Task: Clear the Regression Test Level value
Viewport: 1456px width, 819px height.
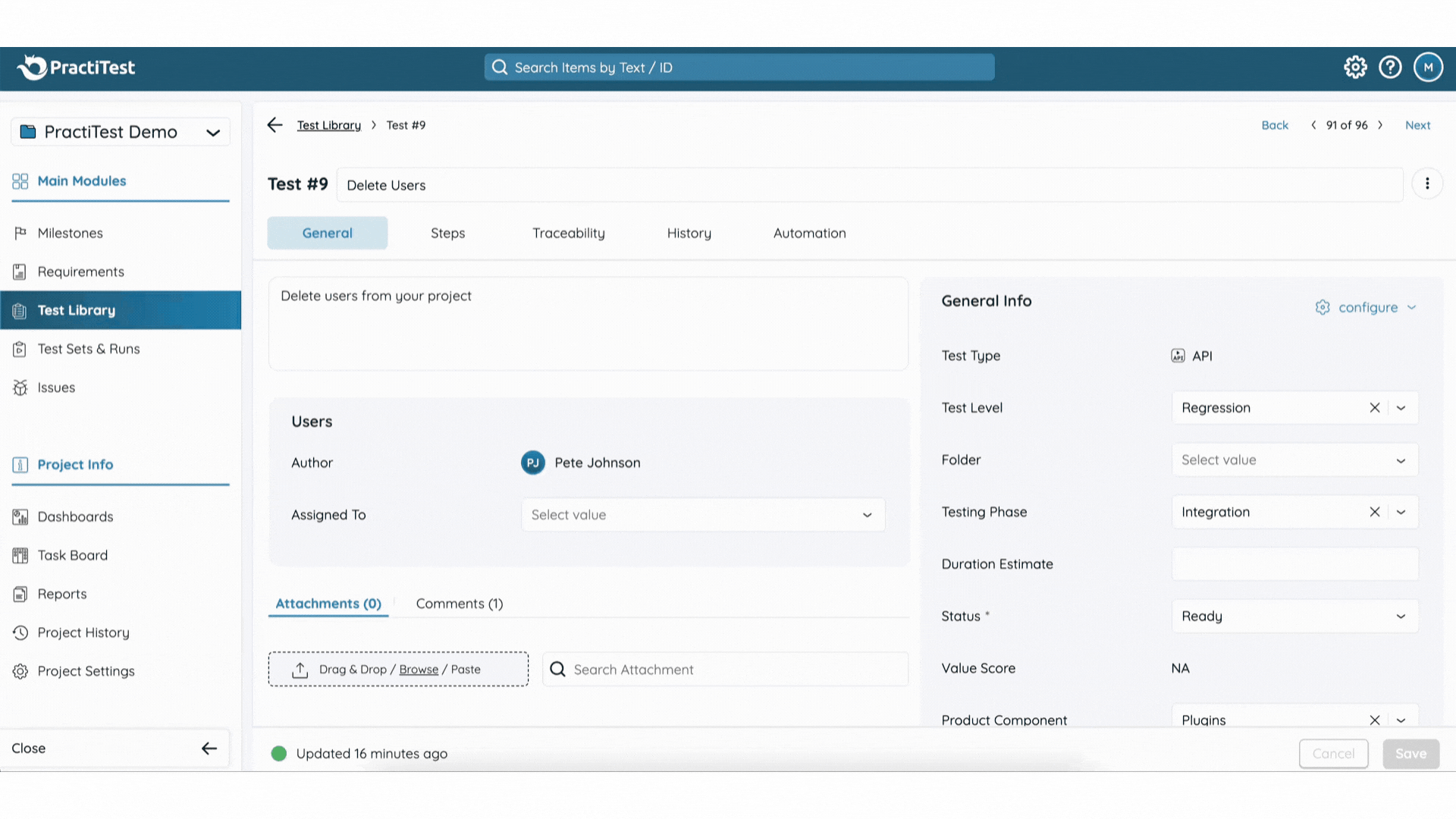Action: tap(1374, 408)
